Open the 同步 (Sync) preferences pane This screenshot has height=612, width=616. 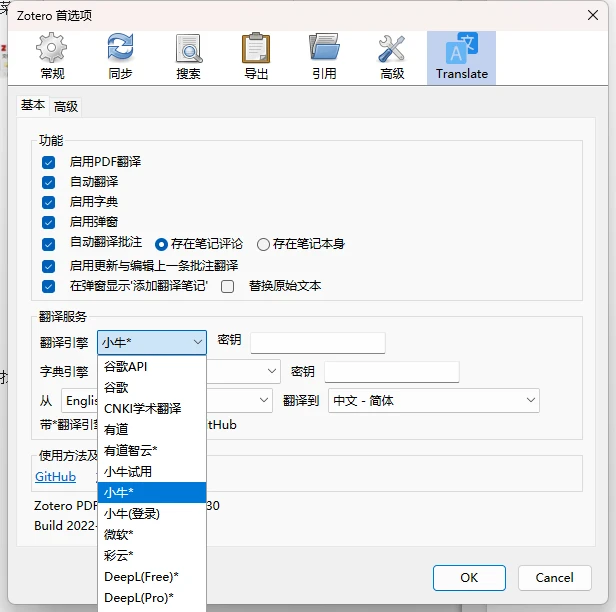pos(120,57)
